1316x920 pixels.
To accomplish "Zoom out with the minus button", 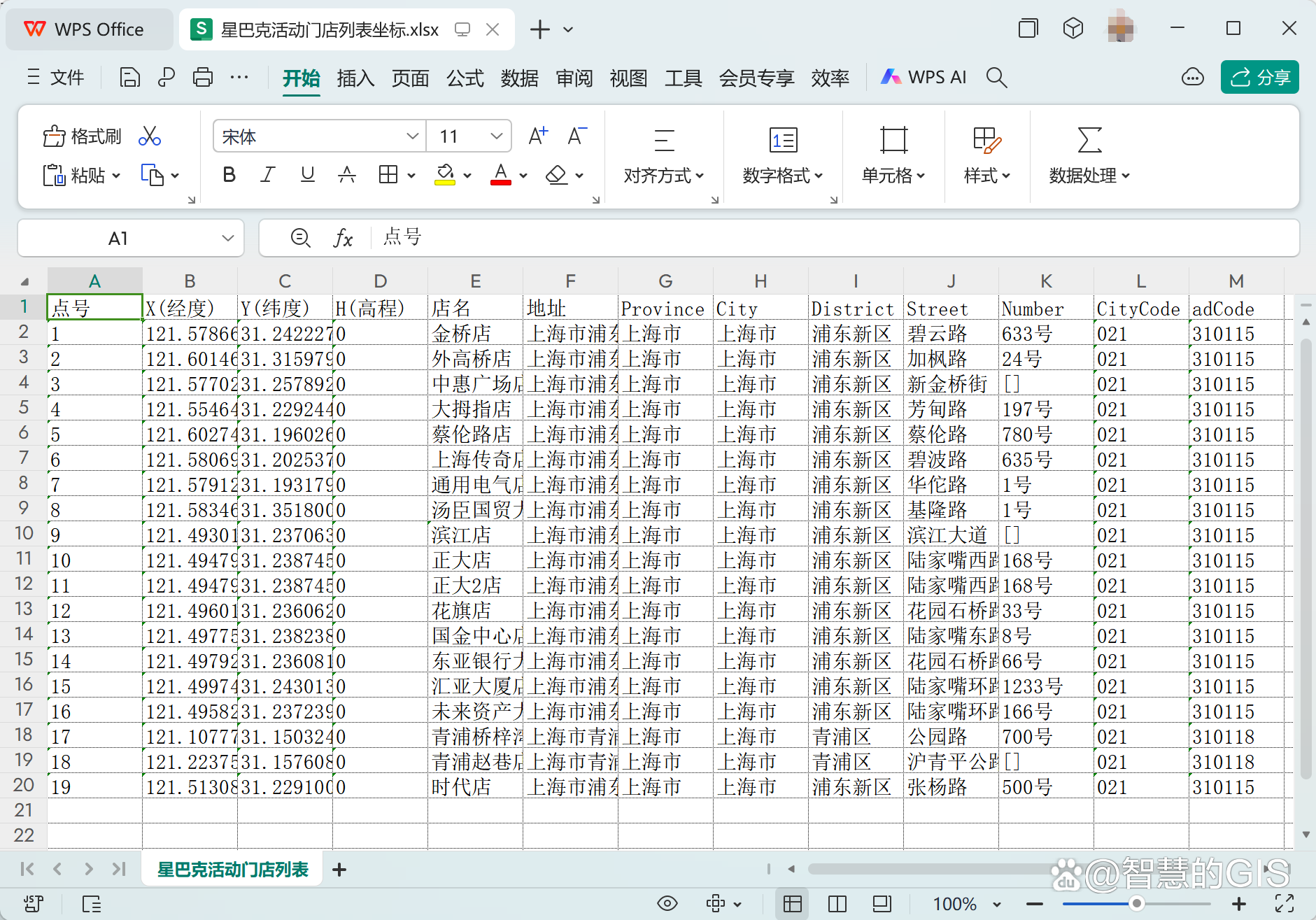I will (1035, 903).
